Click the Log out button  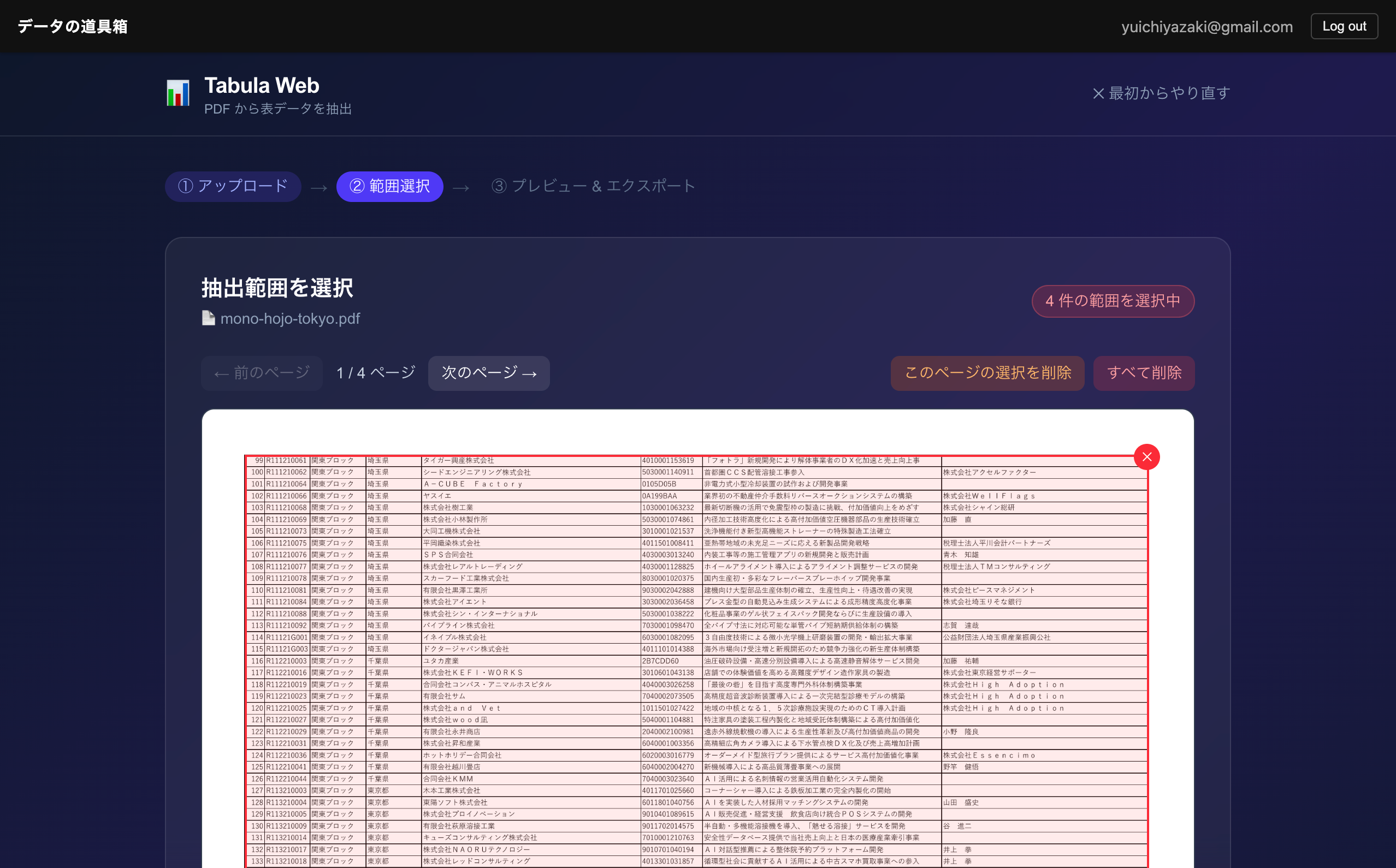pyautogui.click(x=1344, y=26)
